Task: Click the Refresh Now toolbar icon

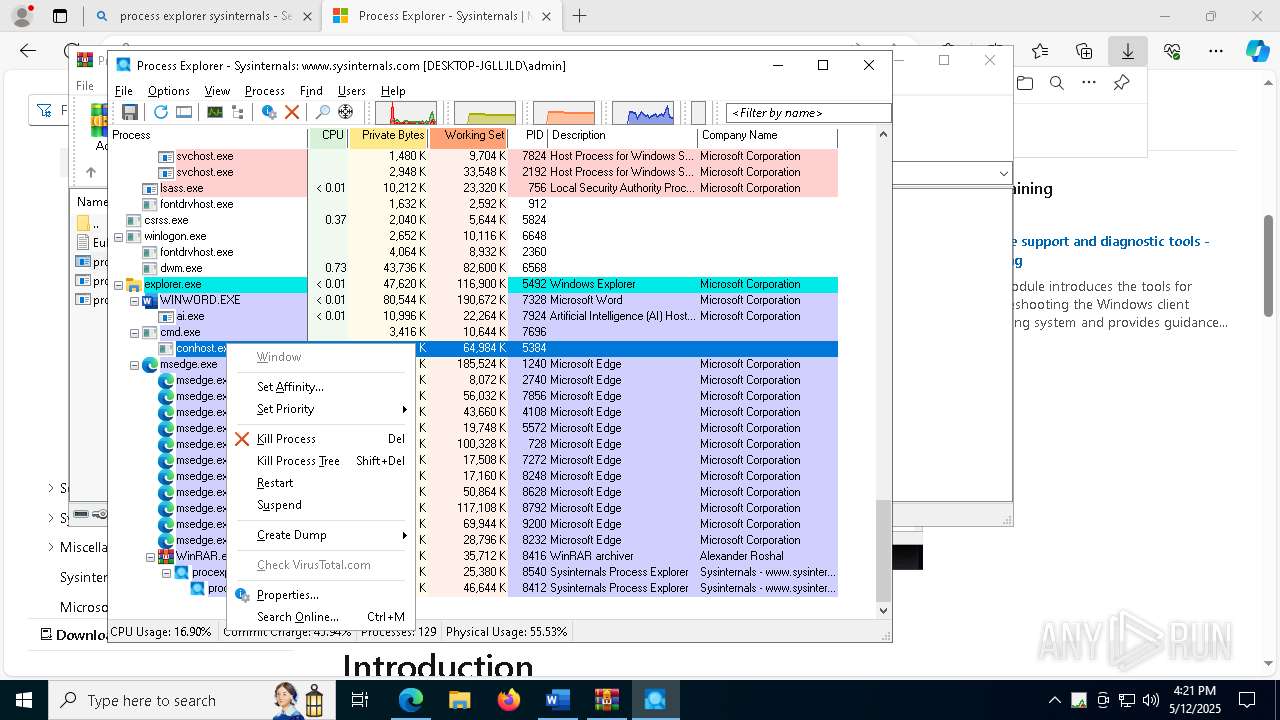Action: pos(160,112)
